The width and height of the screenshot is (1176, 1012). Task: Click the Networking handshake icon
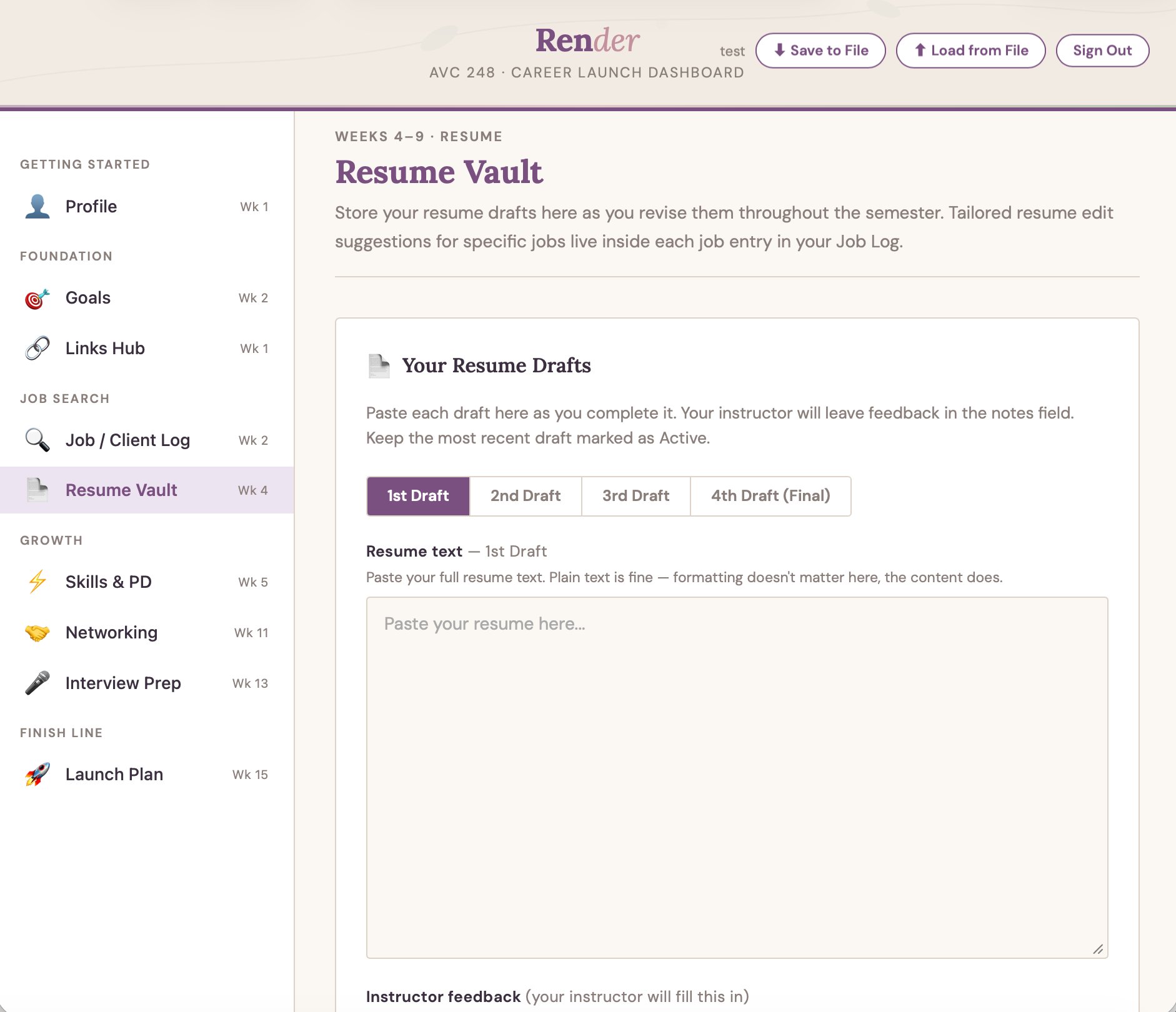(37, 633)
